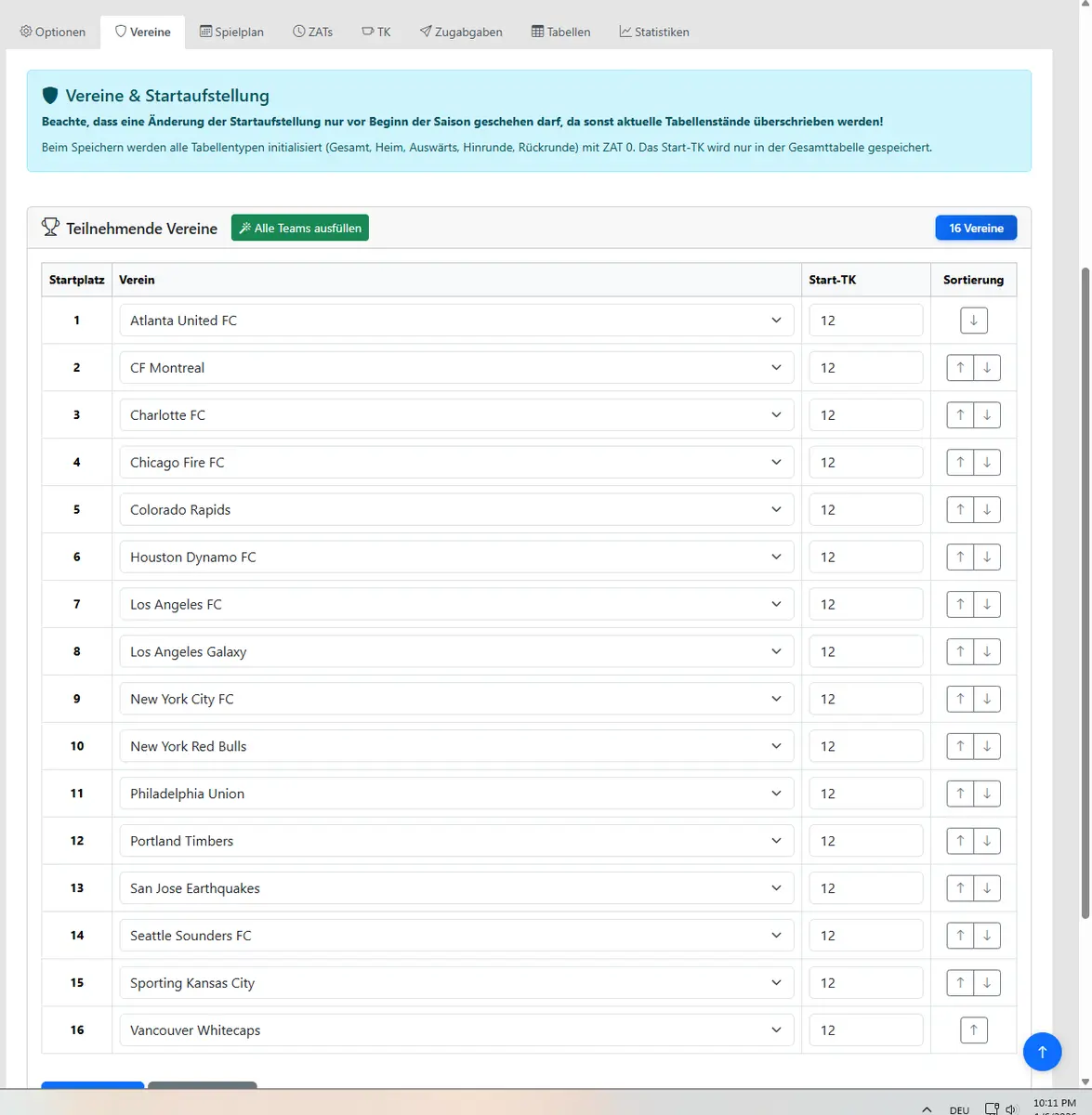Move CF Montreal up one position

tap(960, 368)
